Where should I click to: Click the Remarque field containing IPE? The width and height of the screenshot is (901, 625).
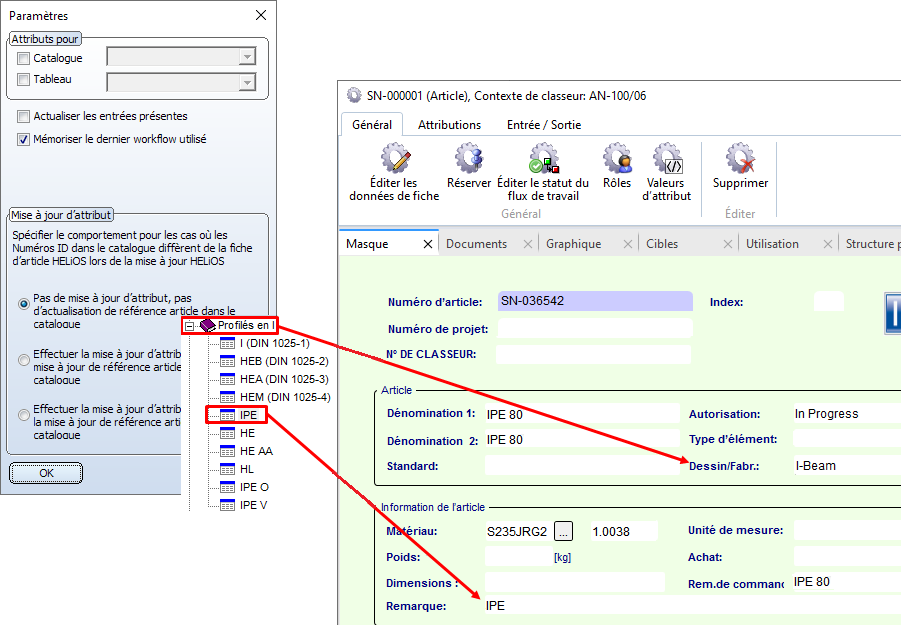point(692,606)
